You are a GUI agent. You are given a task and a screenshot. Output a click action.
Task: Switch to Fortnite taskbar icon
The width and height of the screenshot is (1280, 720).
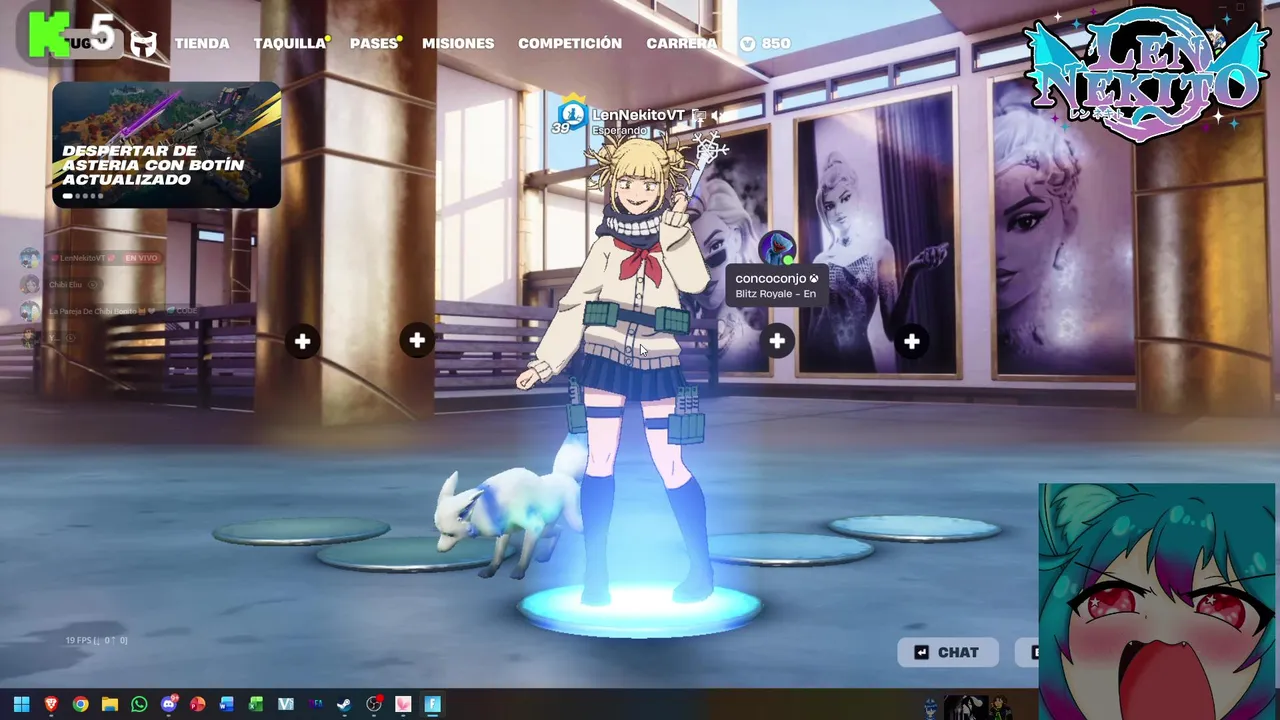point(433,704)
